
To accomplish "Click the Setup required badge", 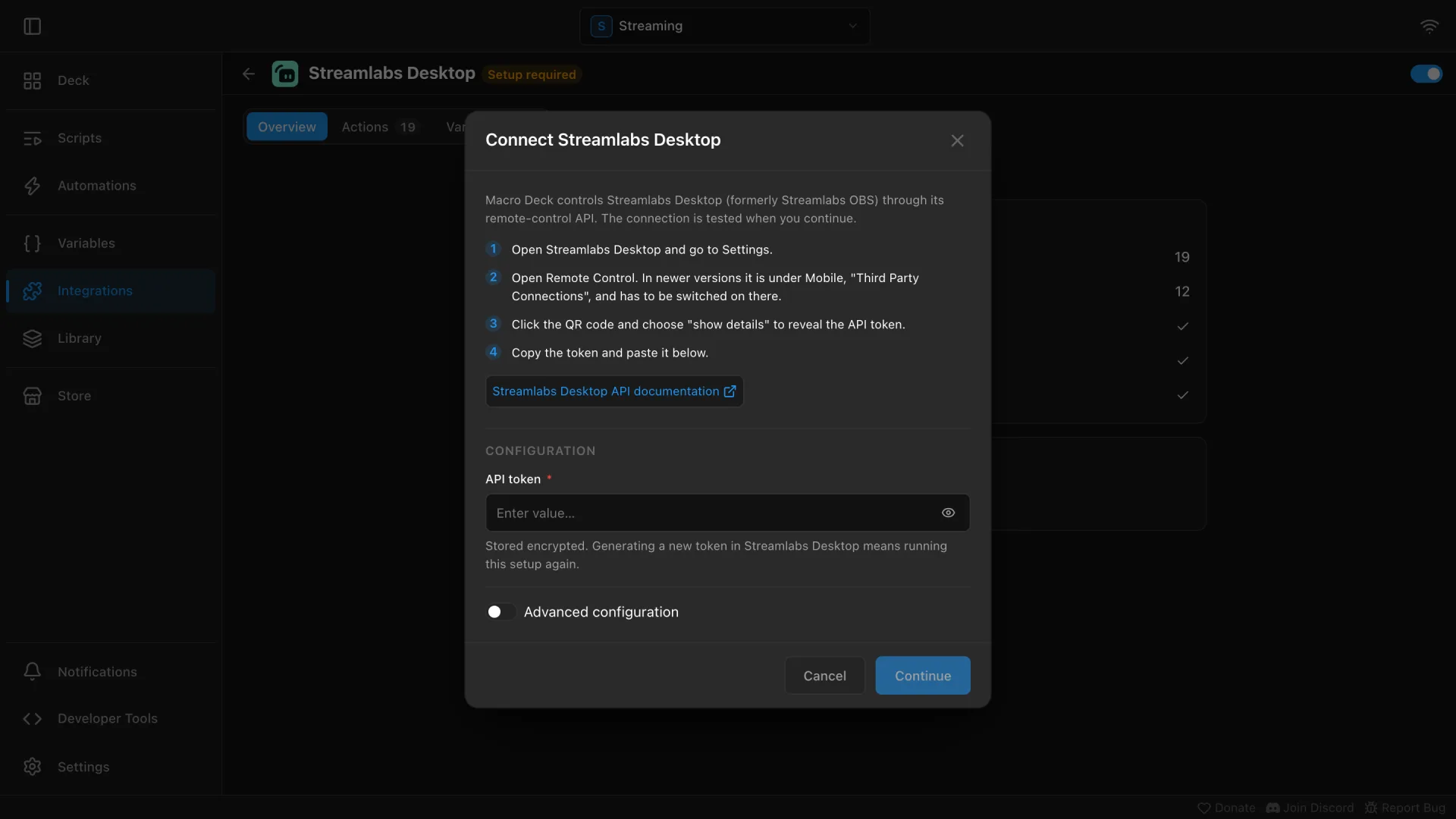I will pos(532,74).
